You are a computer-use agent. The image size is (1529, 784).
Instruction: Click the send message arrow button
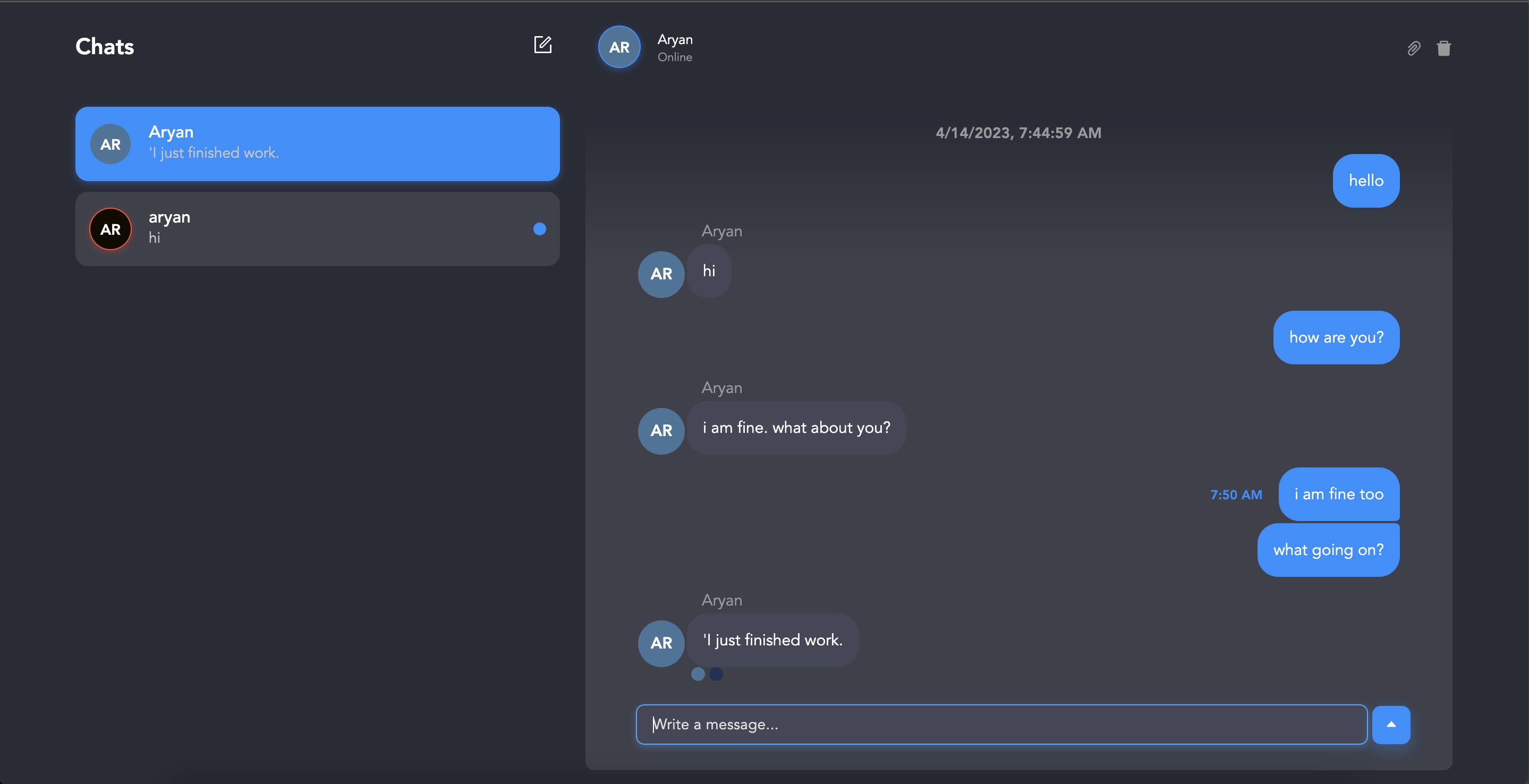(x=1391, y=724)
